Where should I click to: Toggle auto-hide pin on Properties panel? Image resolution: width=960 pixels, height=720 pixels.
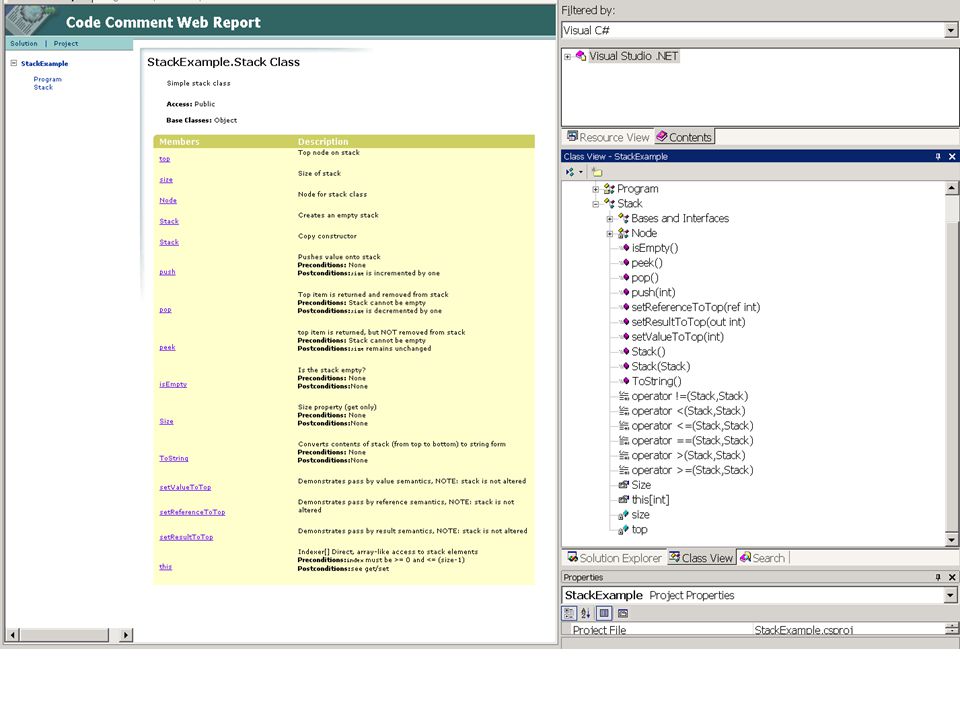coord(938,577)
